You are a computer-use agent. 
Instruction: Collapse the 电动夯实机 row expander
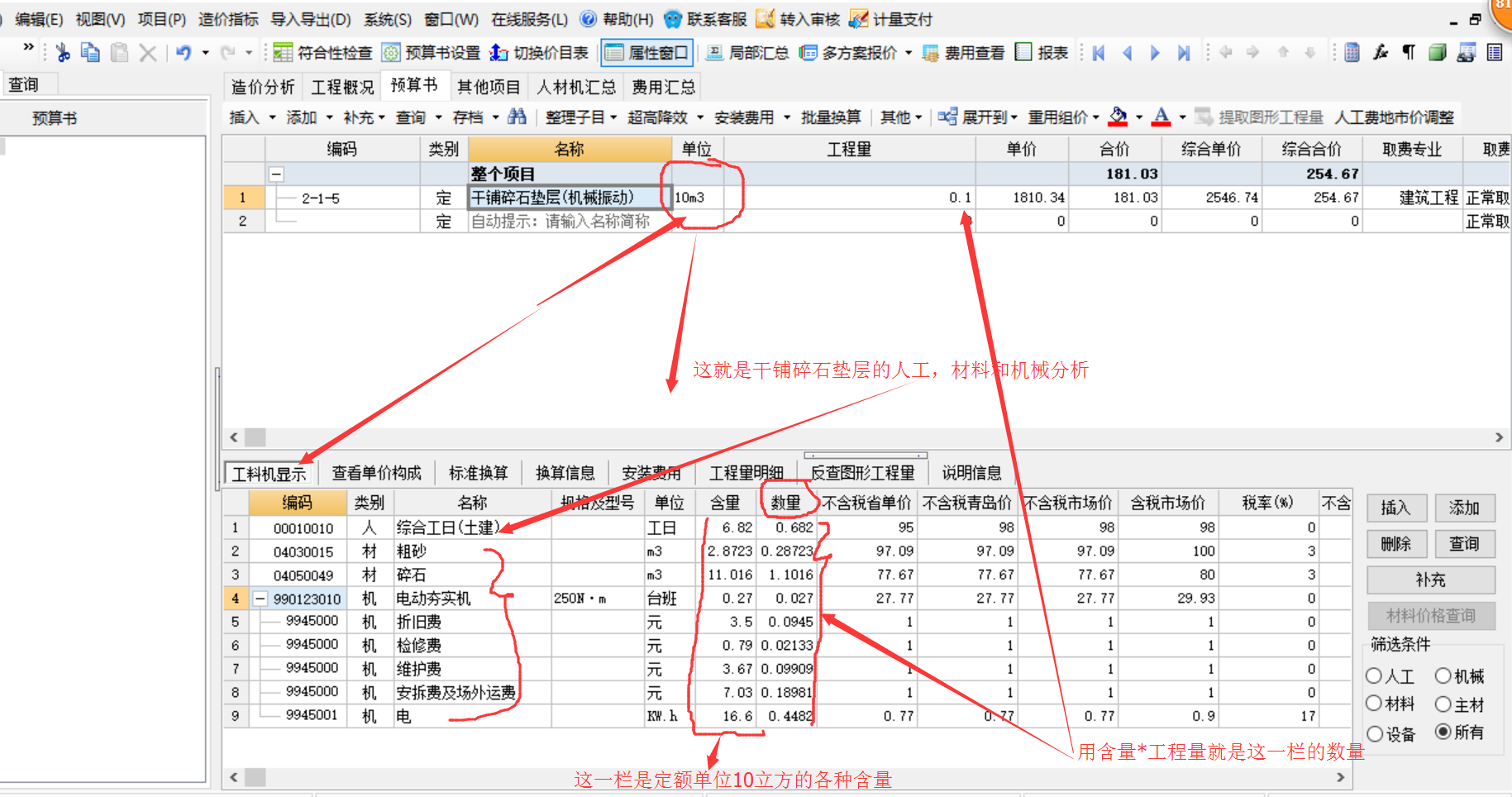click(x=260, y=599)
